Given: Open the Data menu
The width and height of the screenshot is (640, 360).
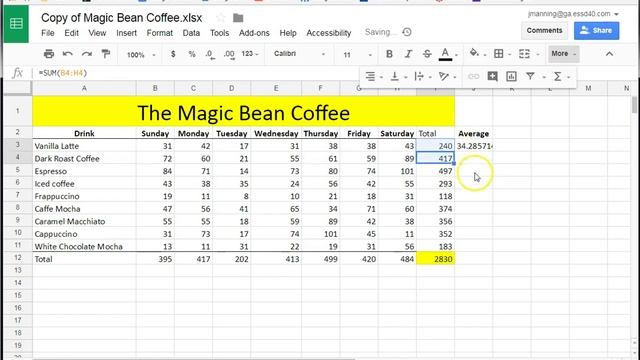Looking at the screenshot, I should coord(191,33).
